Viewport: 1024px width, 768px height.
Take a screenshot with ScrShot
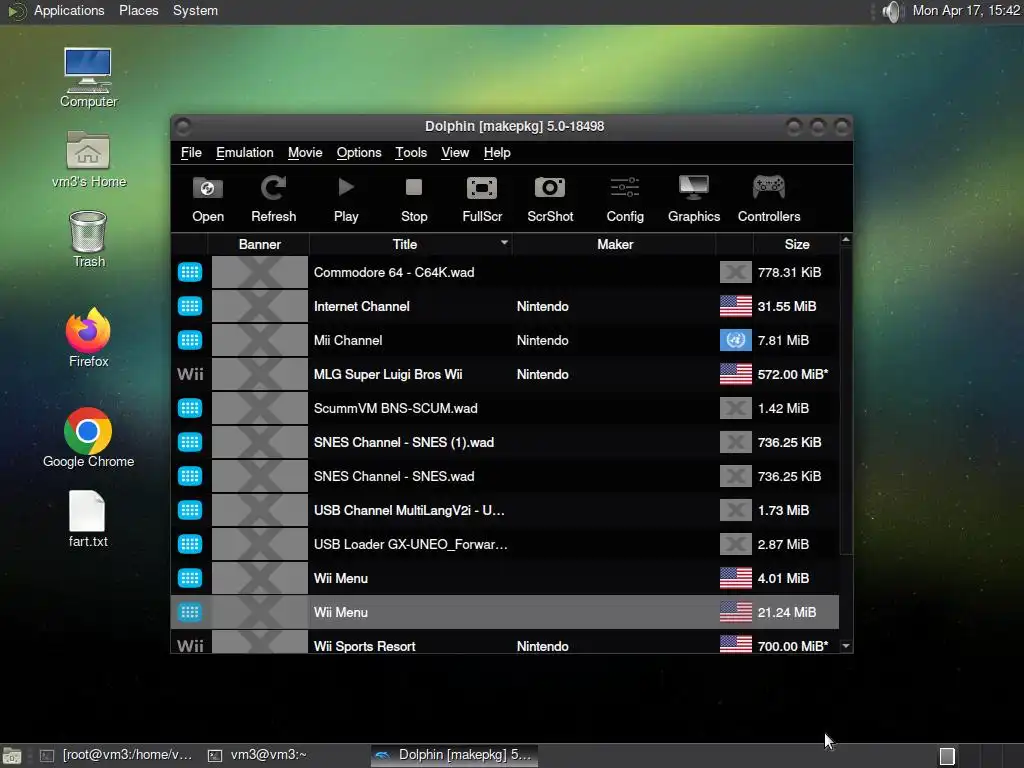(550, 199)
